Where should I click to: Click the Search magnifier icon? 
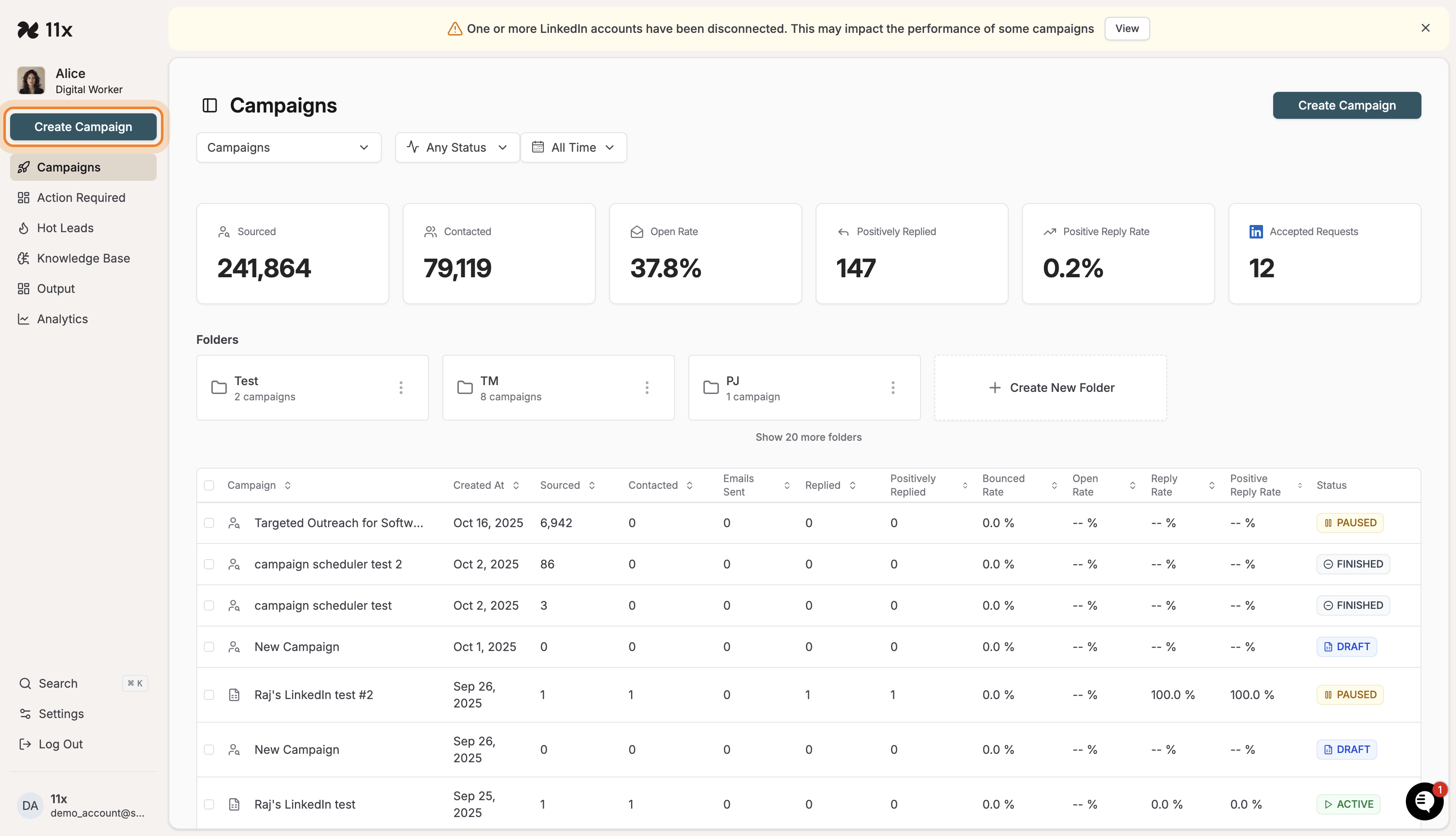(x=25, y=683)
